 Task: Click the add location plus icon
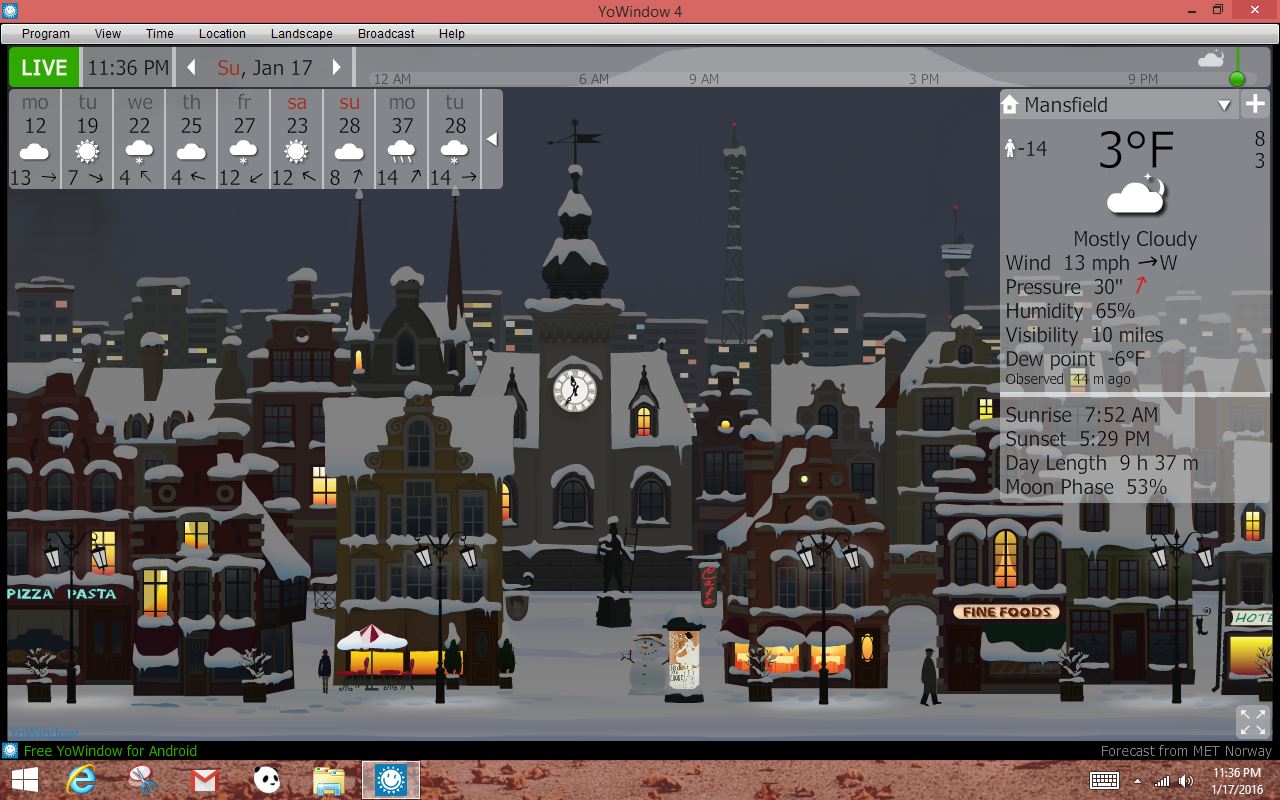pos(1255,104)
